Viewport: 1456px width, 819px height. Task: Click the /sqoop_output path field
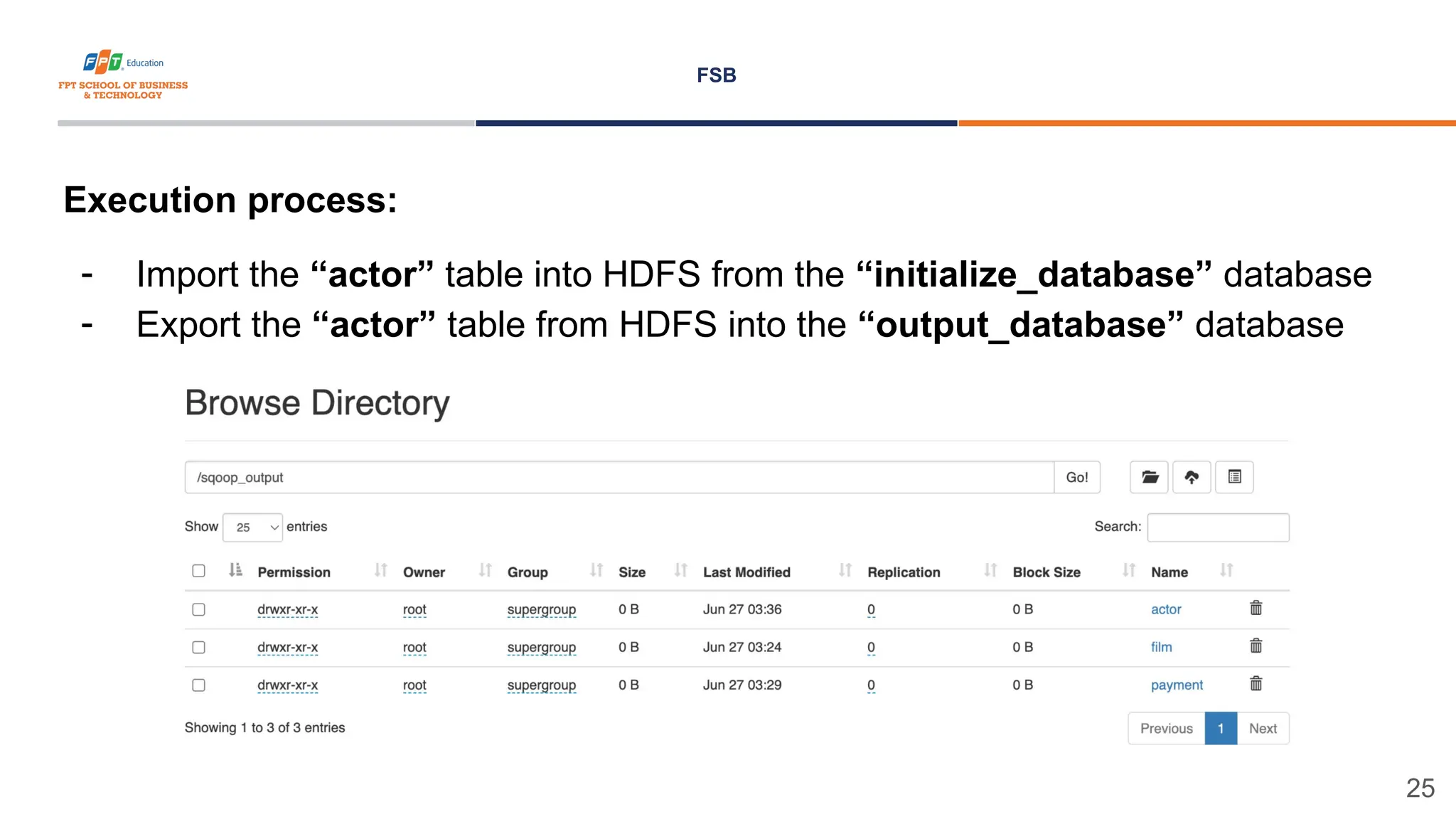click(619, 478)
